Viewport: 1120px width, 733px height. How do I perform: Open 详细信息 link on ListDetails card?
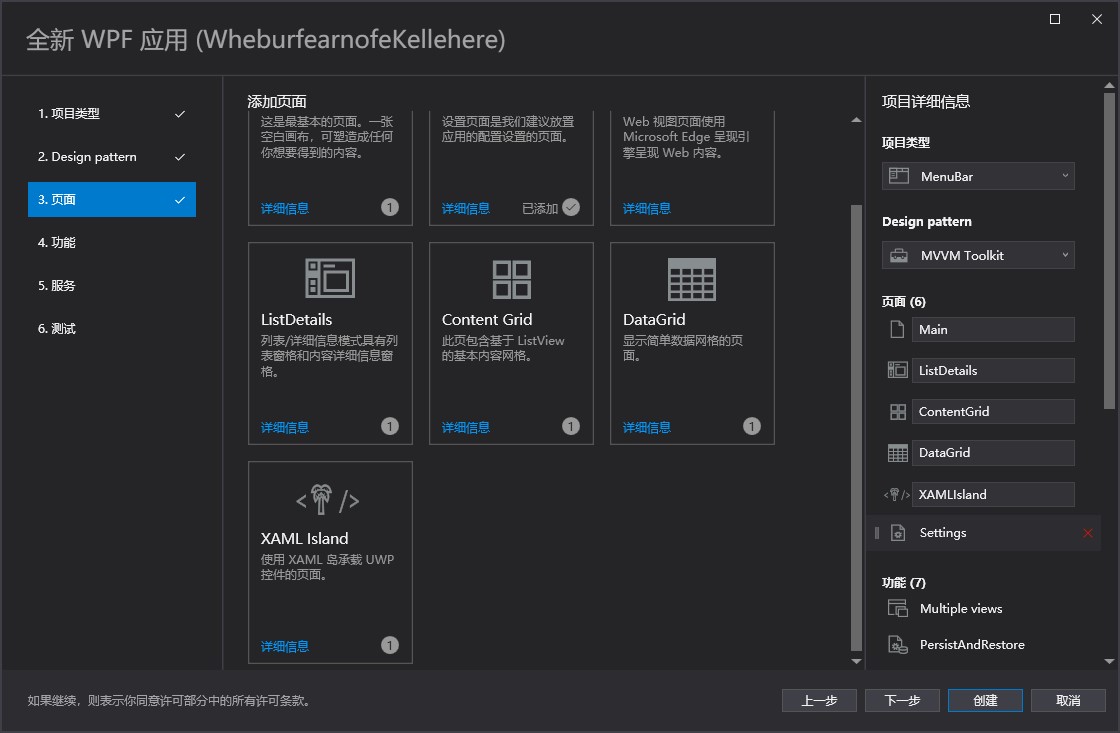tap(284, 427)
